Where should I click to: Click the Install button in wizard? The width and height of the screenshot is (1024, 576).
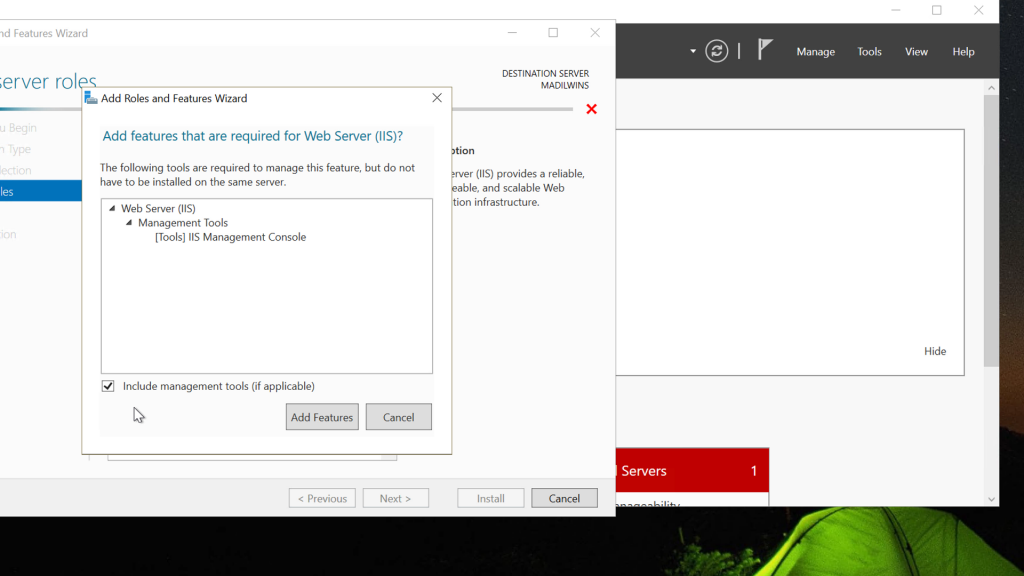tap(490, 498)
